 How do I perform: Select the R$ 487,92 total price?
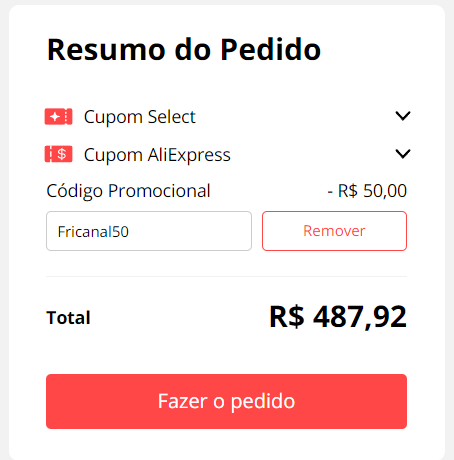[338, 316]
